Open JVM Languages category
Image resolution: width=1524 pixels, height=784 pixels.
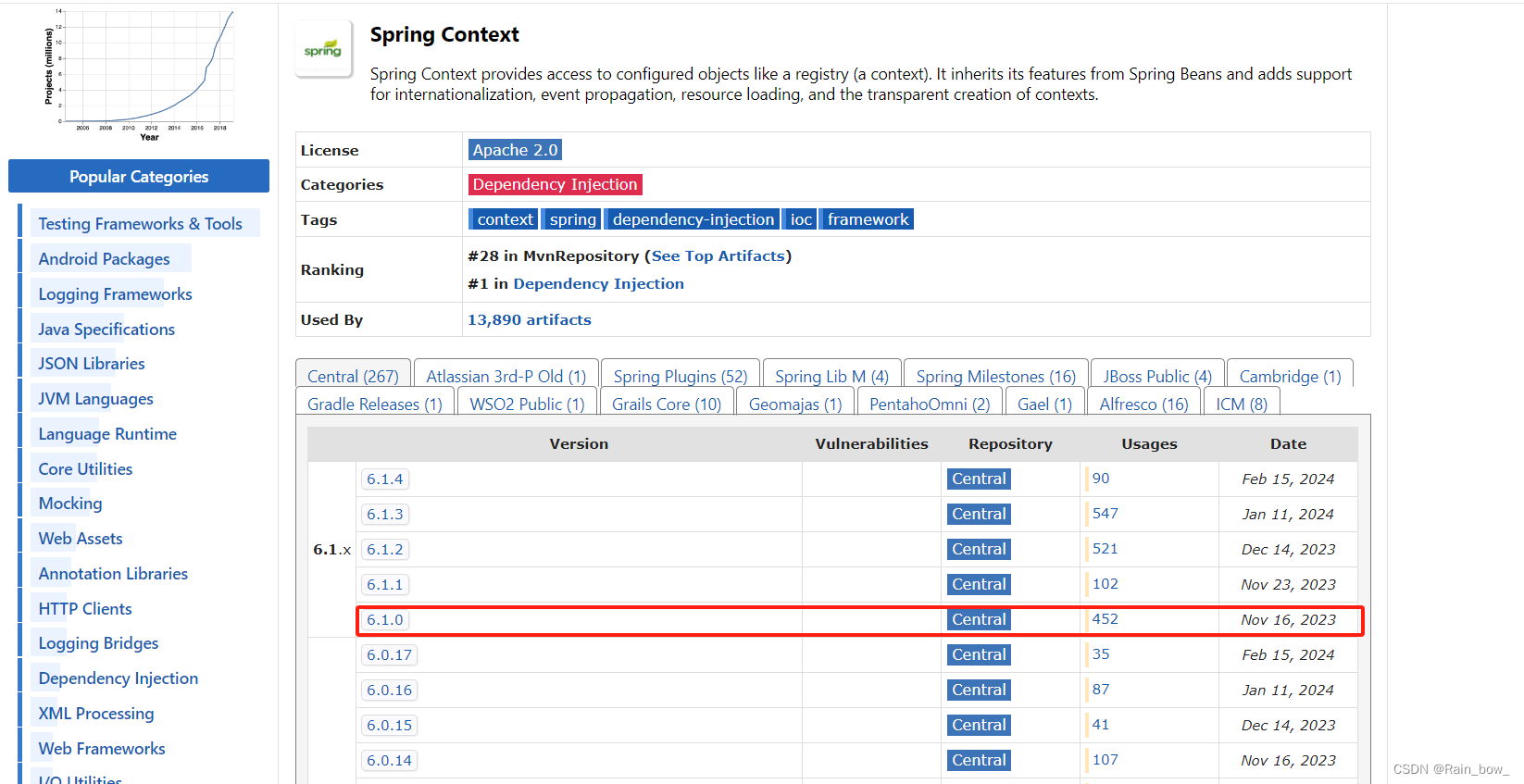pos(95,399)
